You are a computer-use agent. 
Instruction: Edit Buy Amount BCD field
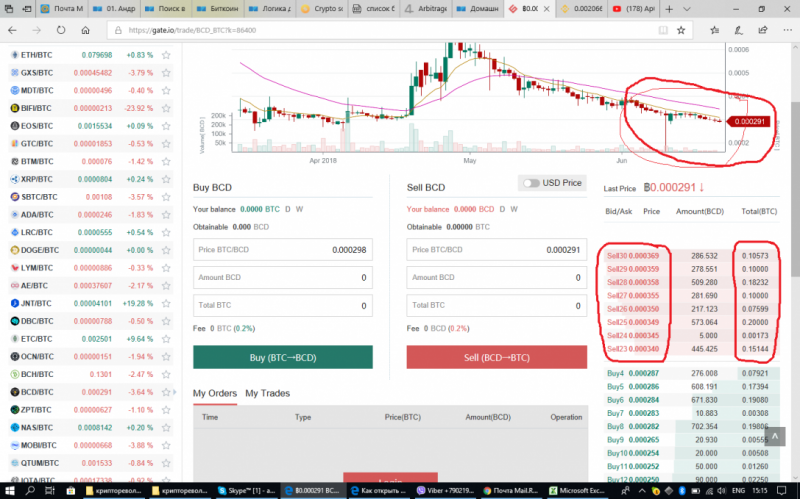(x=283, y=278)
